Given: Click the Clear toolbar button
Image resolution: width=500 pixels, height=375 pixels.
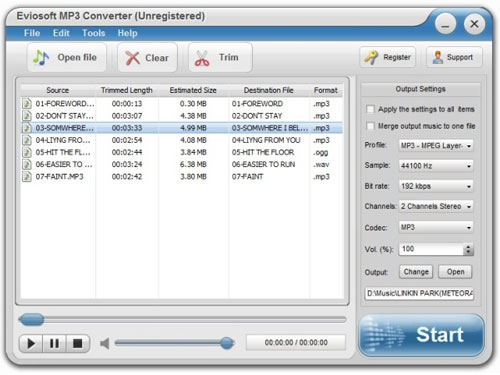Looking at the screenshot, I should [x=147, y=57].
